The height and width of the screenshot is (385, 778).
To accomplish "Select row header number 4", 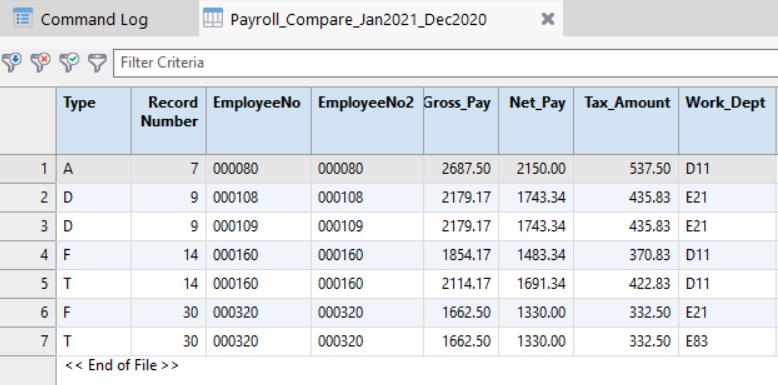I will 28,255.
